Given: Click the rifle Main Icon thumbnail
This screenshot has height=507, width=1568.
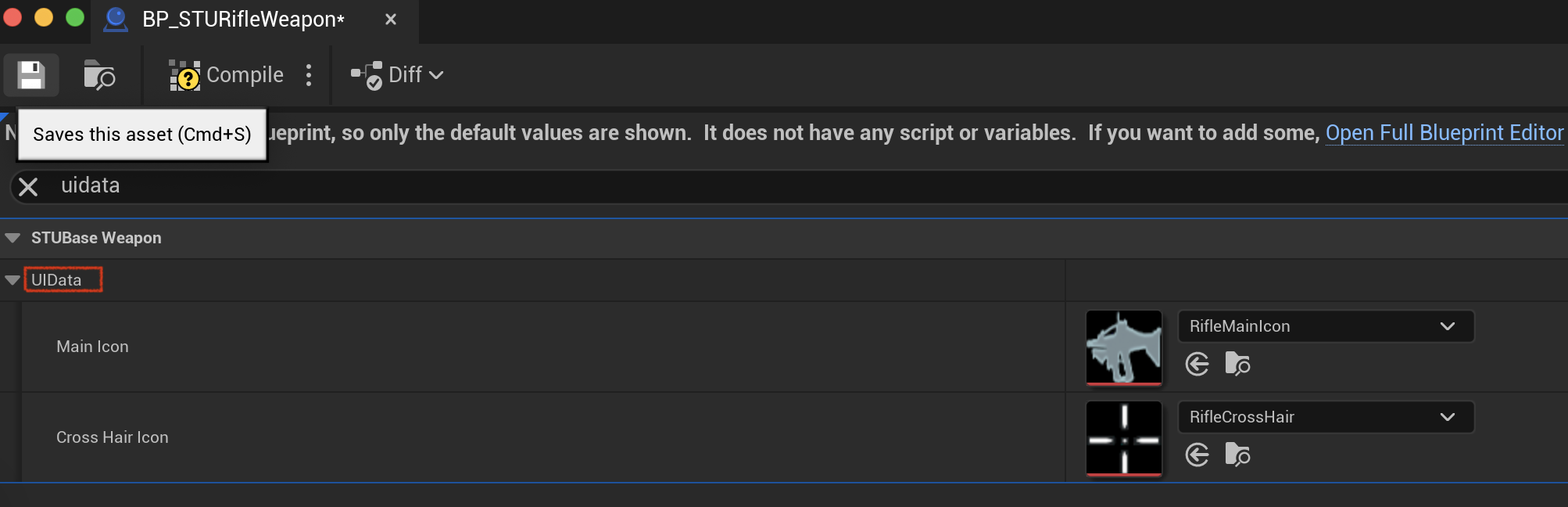Looking at the screenshot, I should tap(1124, 347).
